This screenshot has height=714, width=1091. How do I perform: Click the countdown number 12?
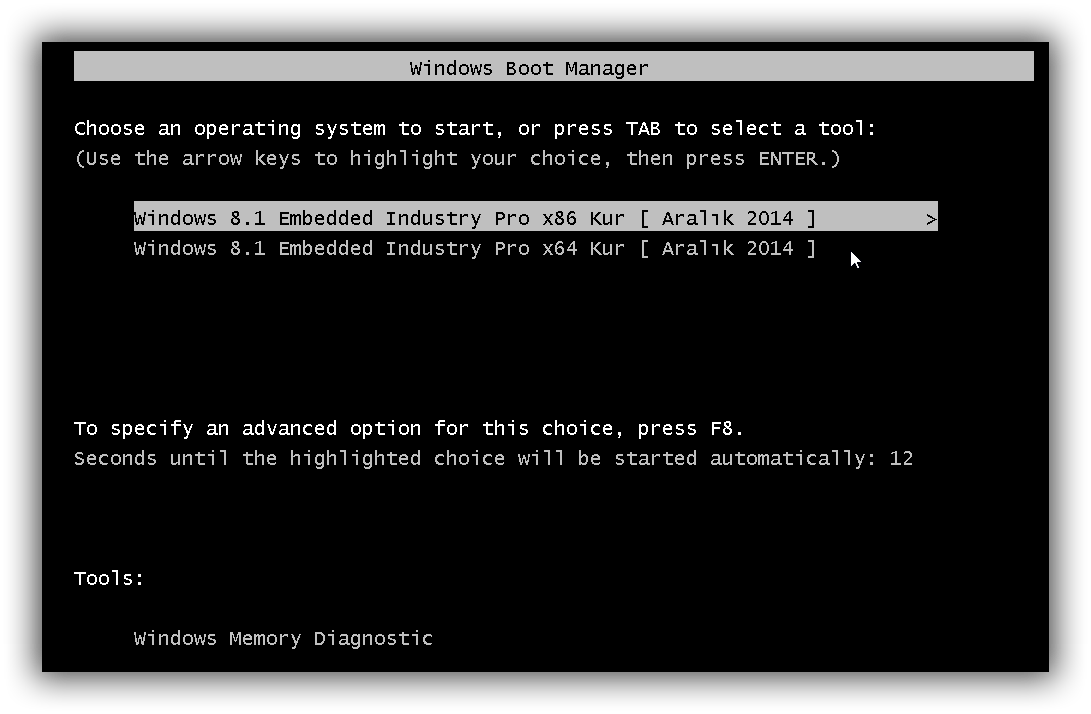point(901,458)
